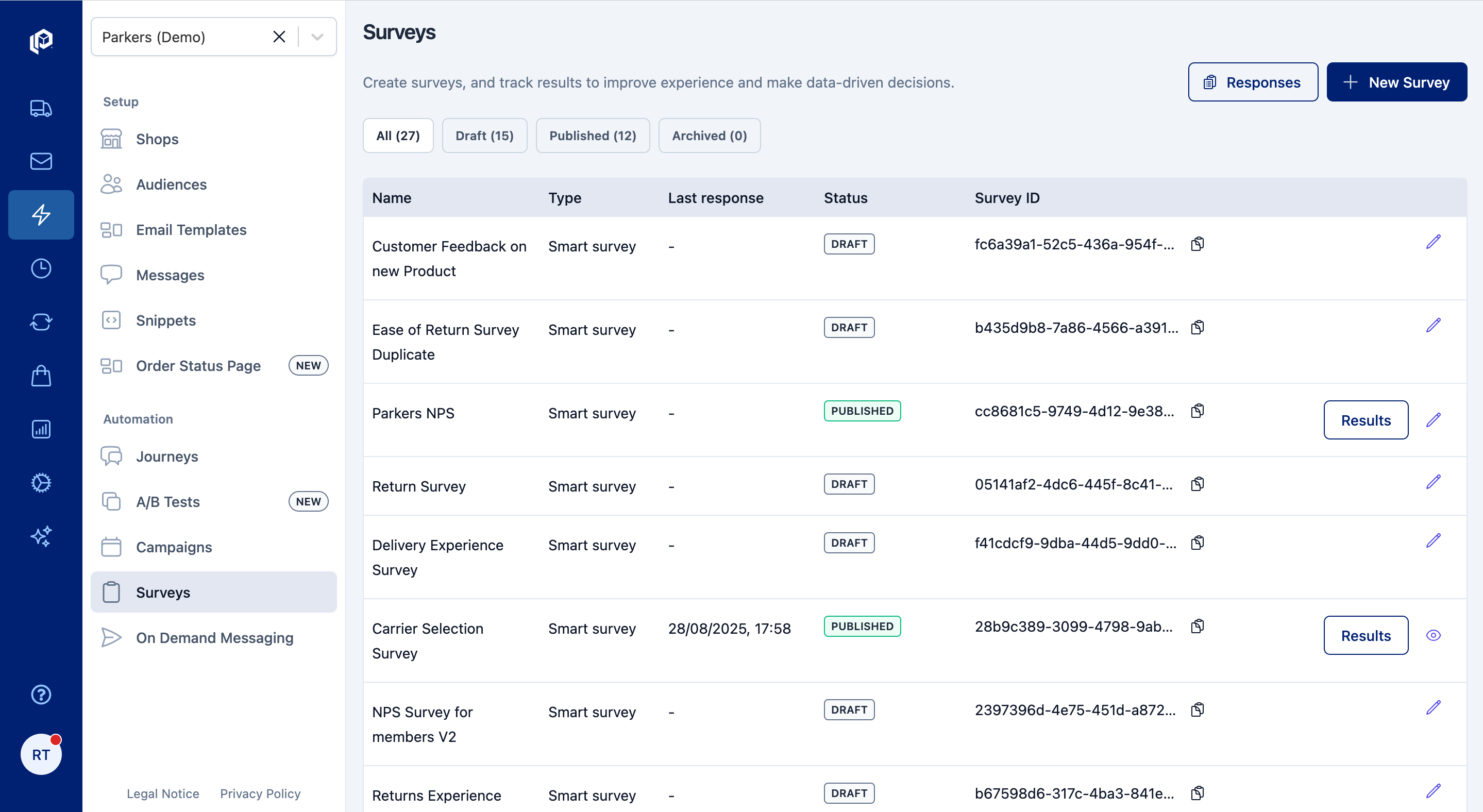This screenshot has height=812, width=1483.
Task: Click the RT user avatar
Action: (x=41, y=754)
